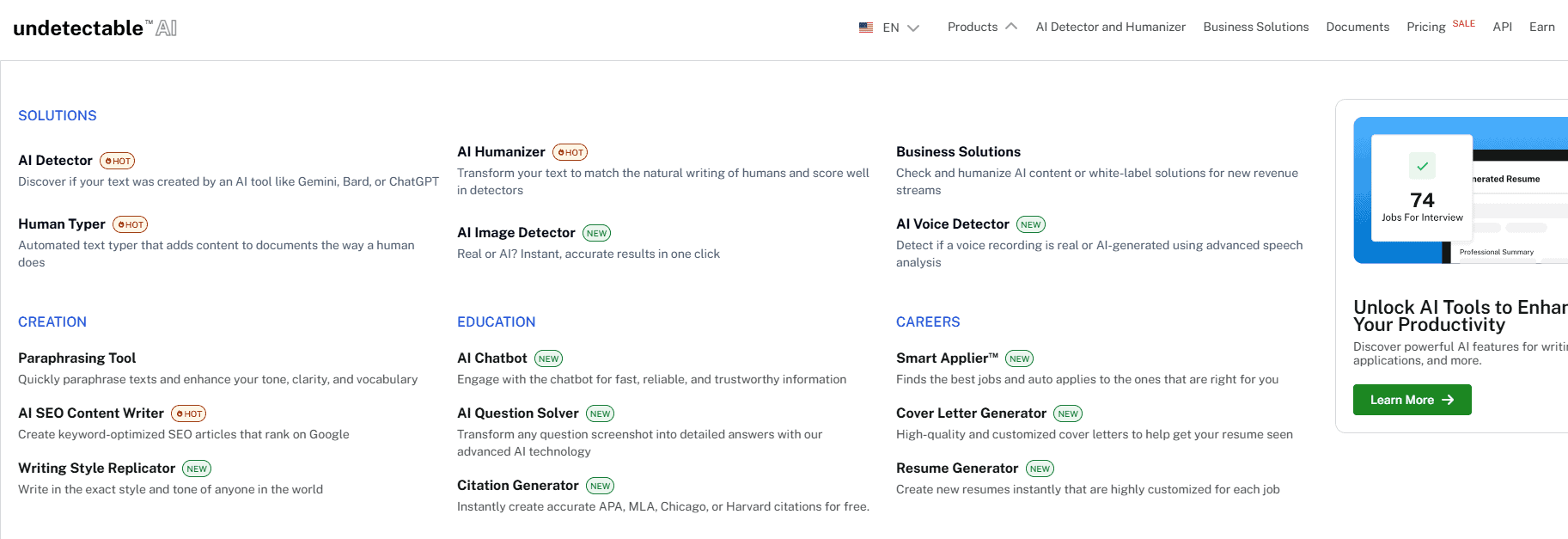Image resolution: width=1568 pixels, height=539 pixels.
Task: Click the arrow icon in Learn More button
Action: coord(1448,400)
